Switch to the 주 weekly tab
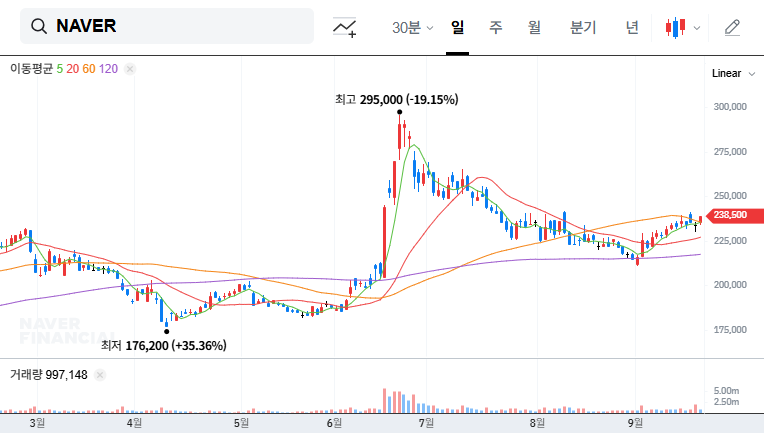 (496, 27)
